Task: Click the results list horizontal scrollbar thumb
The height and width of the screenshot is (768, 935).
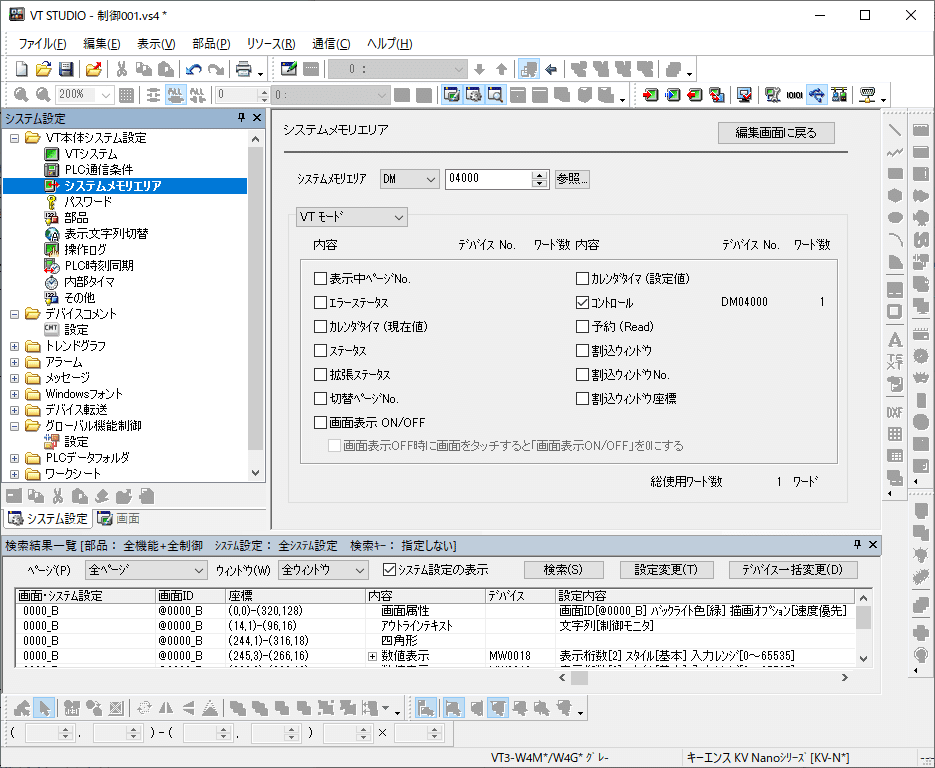Action: (580, 678)
